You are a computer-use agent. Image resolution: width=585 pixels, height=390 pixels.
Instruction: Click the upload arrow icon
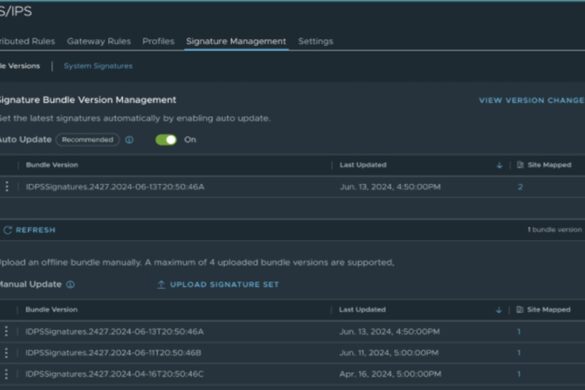click(x=161, y=284)
